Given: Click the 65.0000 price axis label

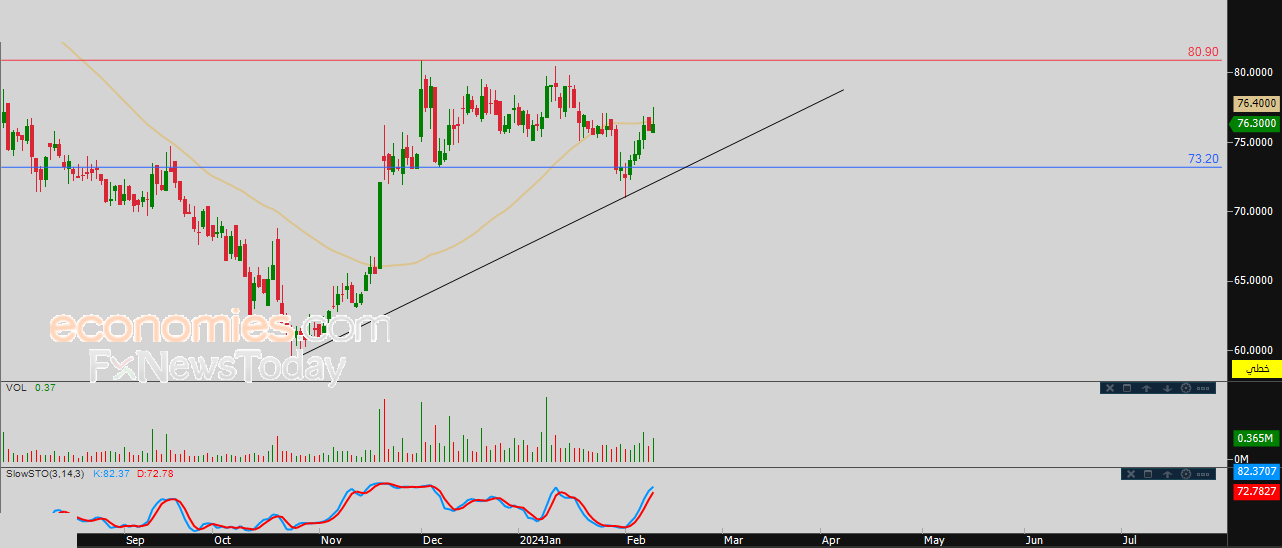Looking at the screenshot, I should [1254, 280].
